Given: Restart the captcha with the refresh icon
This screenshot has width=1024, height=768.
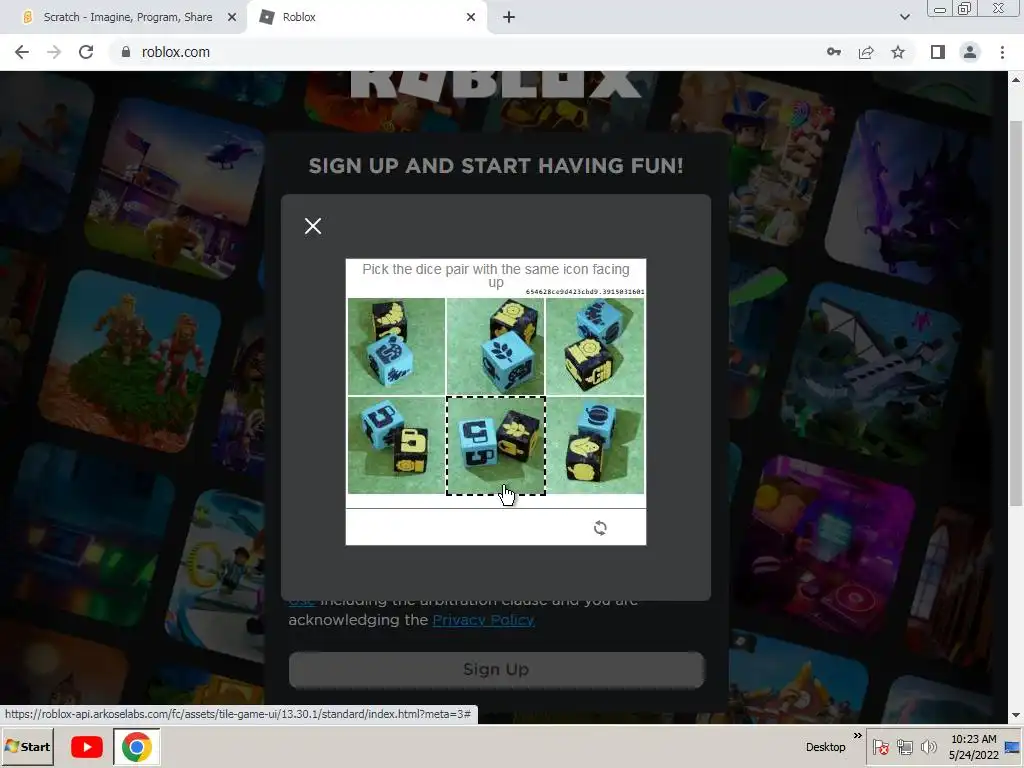Looking at the screenshot, I should [x=600, y=528].
